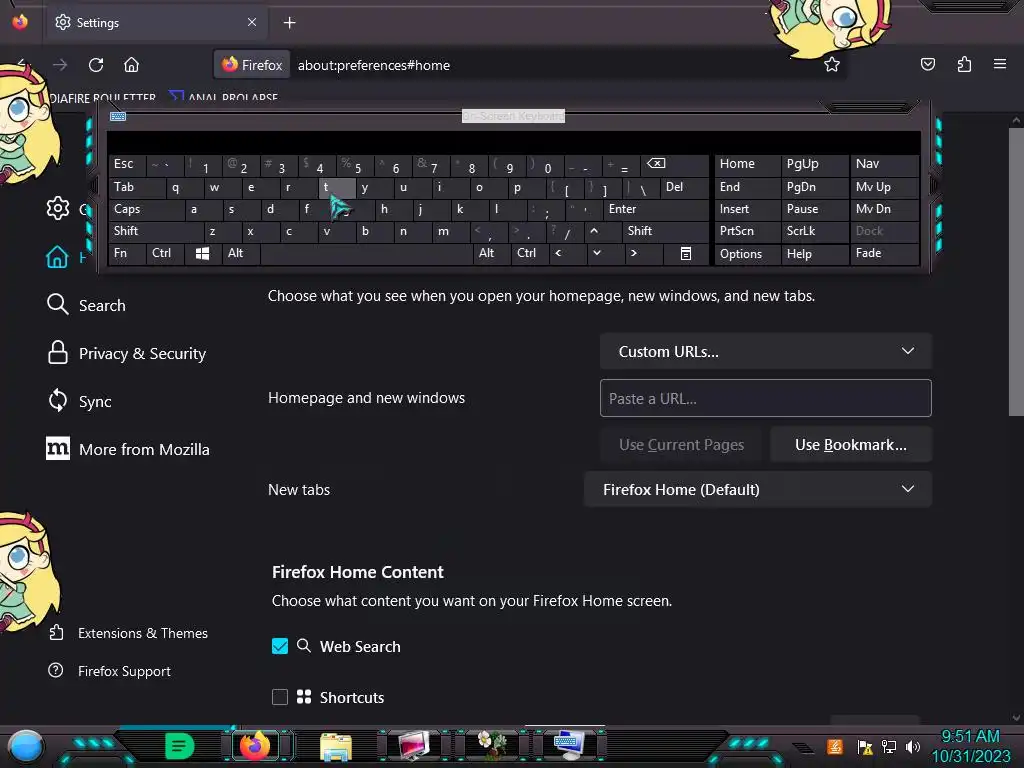Switch to Firefox in the taskbar
Screen dimensions: 1024x768
[x=255, y=745]
